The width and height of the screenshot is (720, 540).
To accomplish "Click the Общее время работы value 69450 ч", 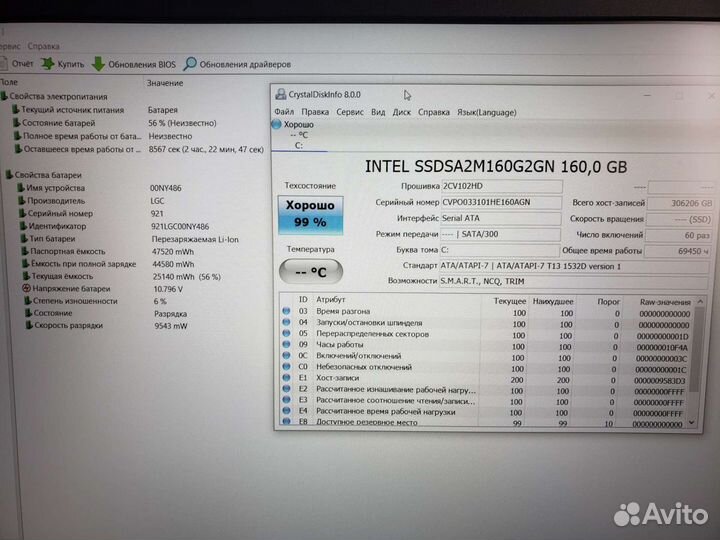I will [x=677, y=251].
